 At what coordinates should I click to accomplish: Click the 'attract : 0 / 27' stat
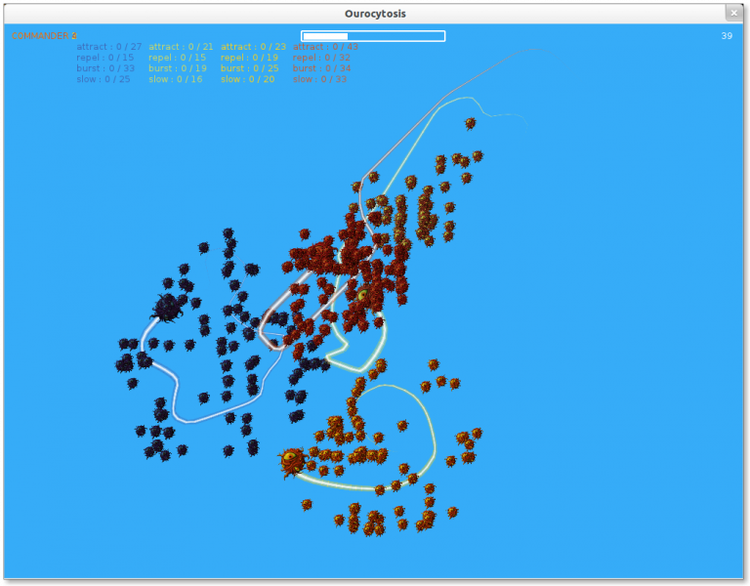109,47
